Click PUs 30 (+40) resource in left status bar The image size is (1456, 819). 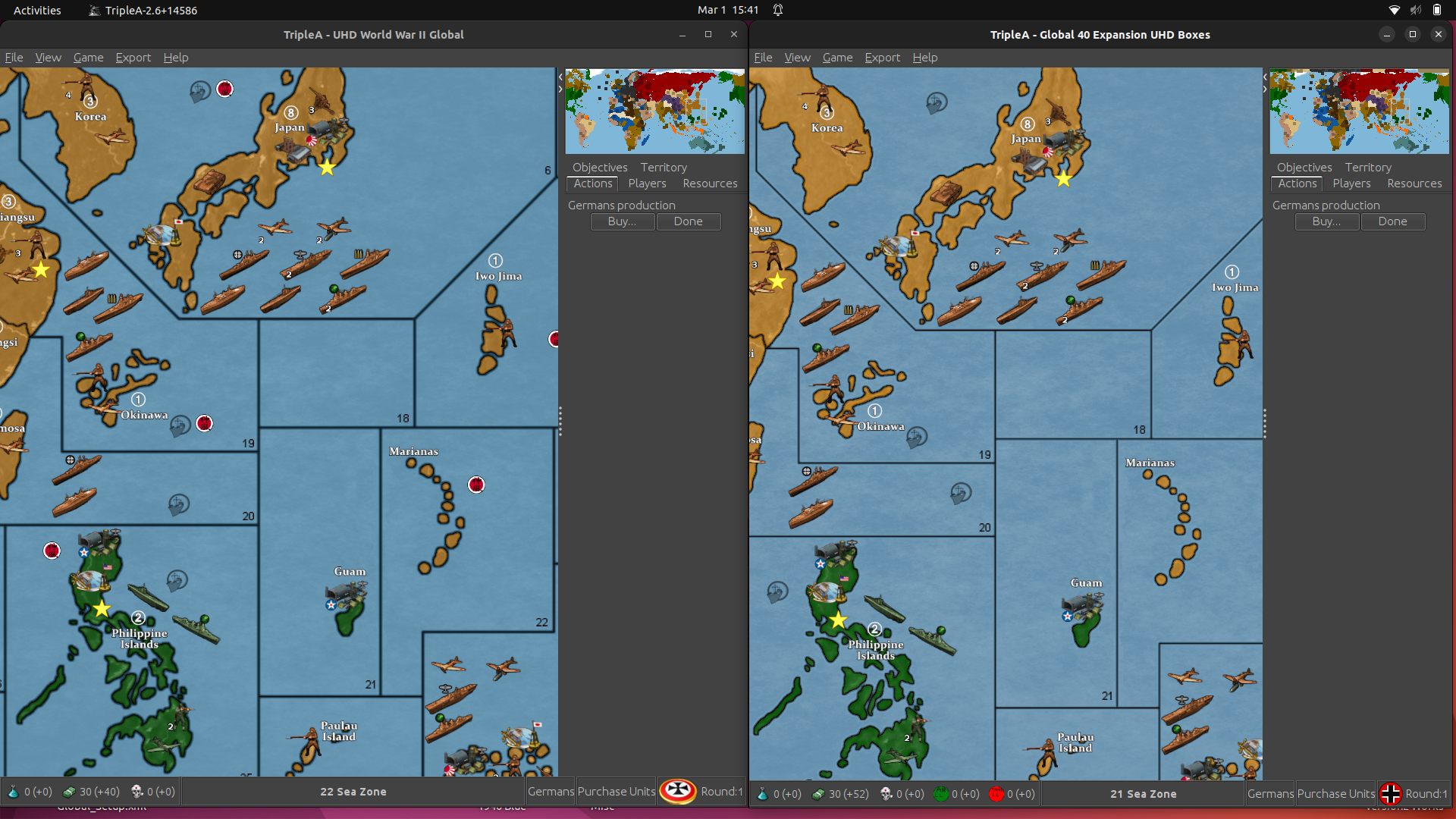(x=92, y=792)
